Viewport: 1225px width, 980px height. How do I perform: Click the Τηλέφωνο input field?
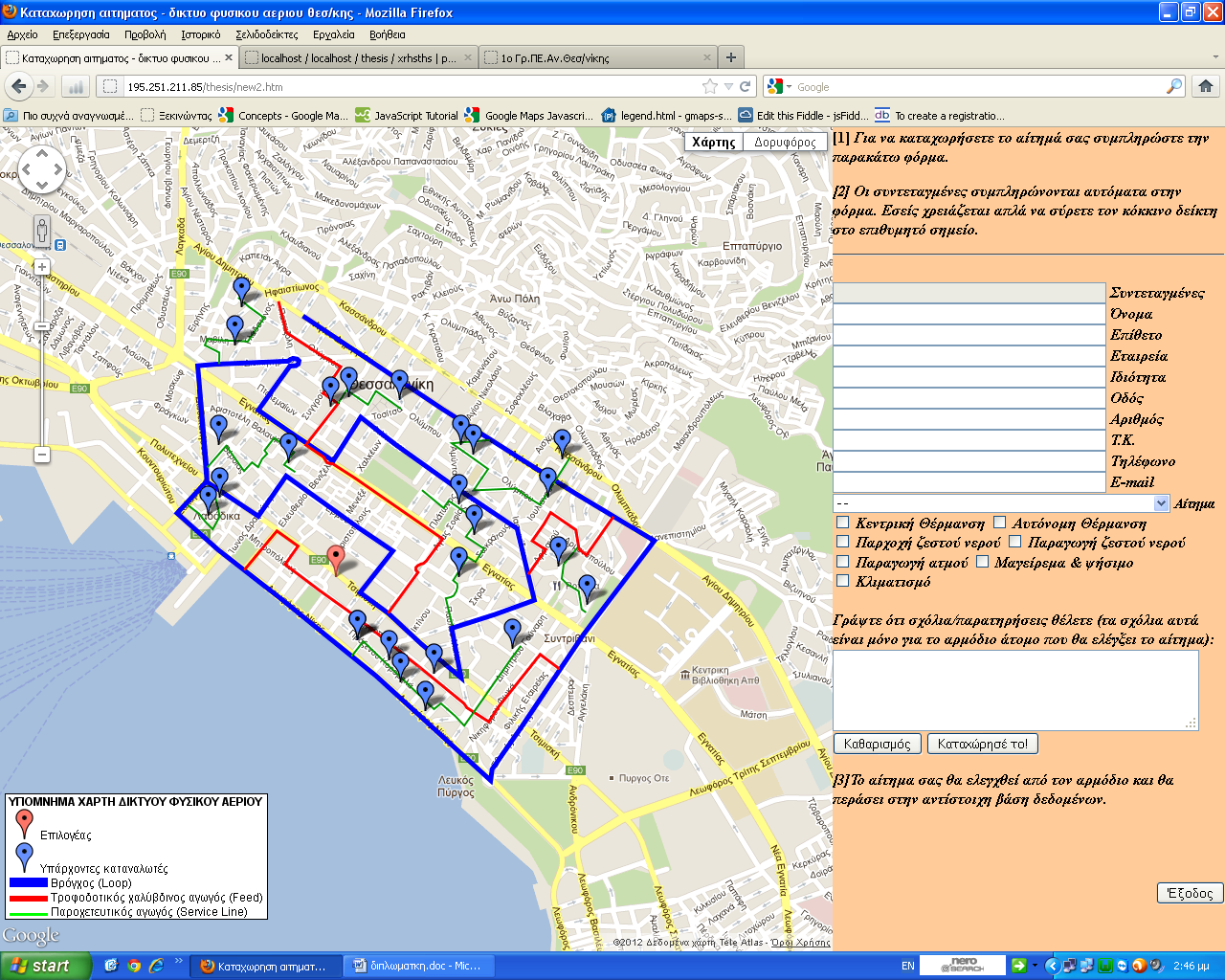(x=969, y=461)
